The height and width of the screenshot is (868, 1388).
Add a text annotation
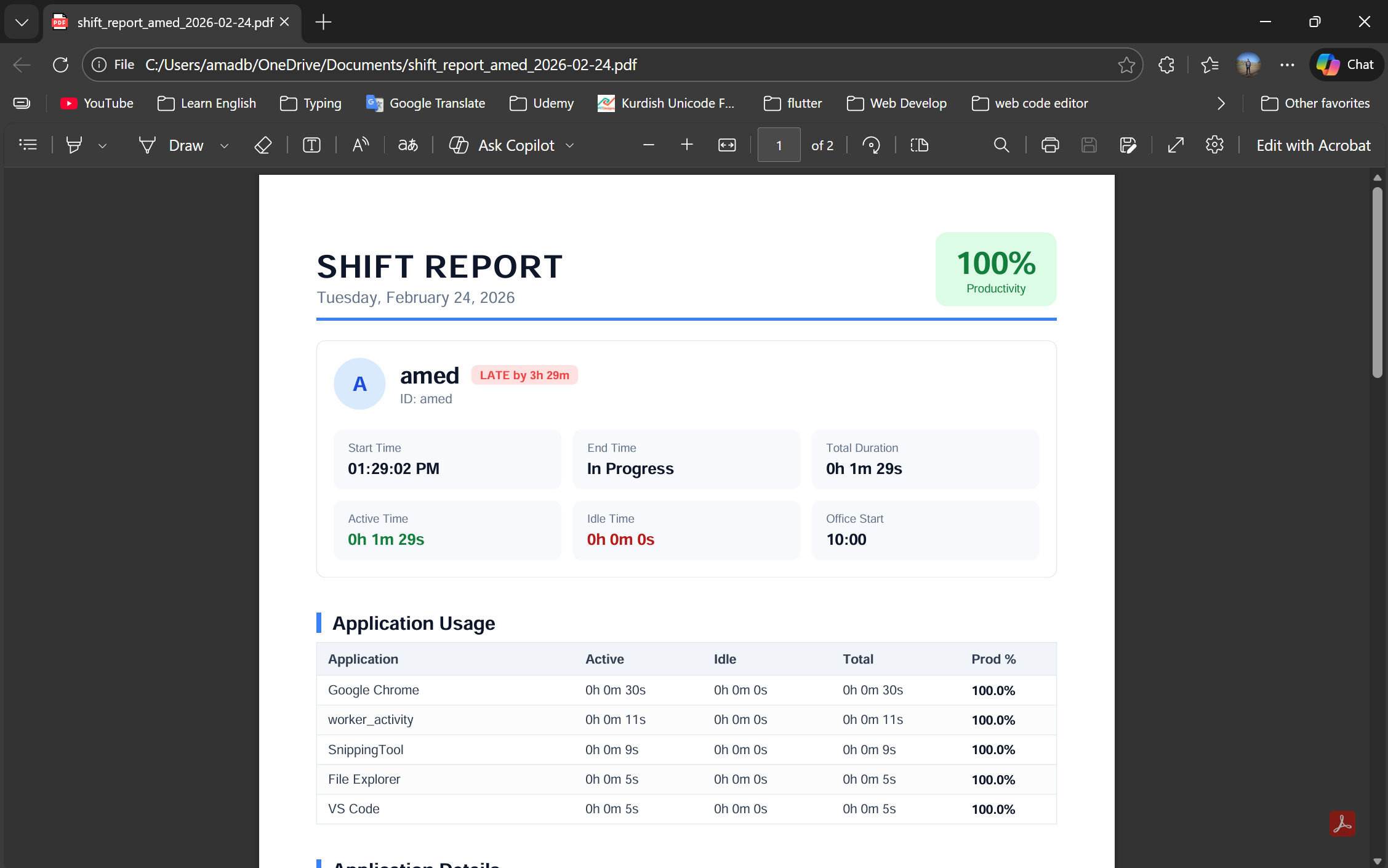point(312,145)
